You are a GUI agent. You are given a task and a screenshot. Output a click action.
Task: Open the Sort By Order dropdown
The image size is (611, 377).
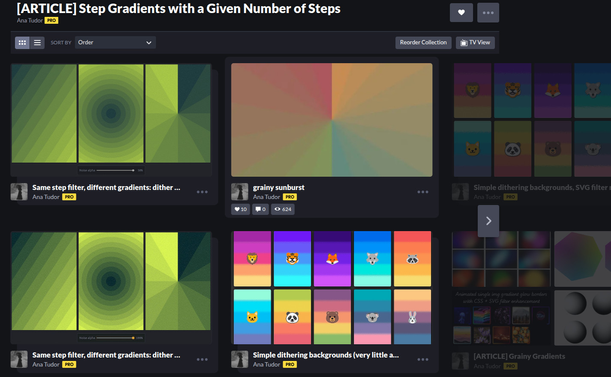(x=115, y=42)
